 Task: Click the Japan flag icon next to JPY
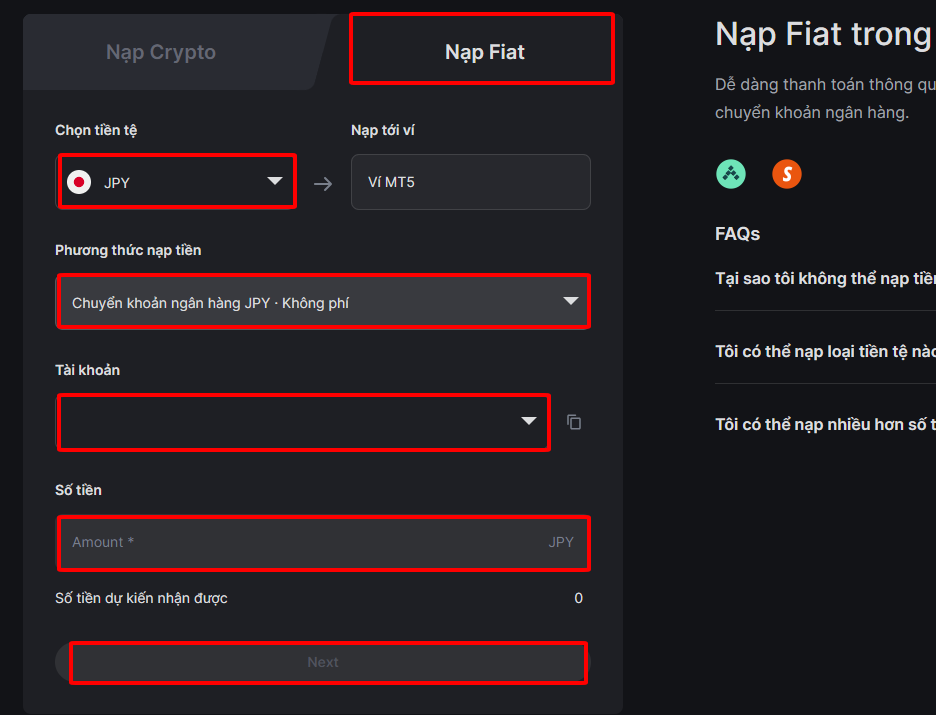tap(79, 182)
